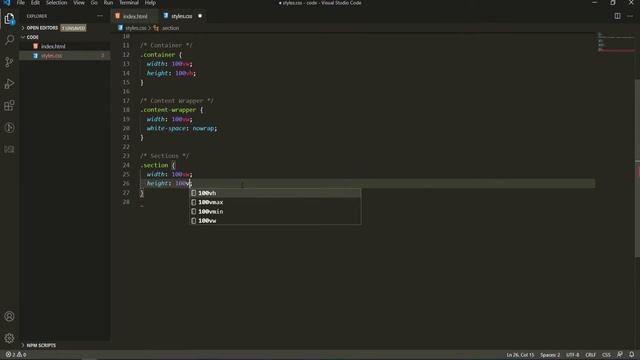Image resolution: width=640 pixels, height=360 pixels.
Task: Click line number 12 in gutter
Action: click(x=126, y=55)
